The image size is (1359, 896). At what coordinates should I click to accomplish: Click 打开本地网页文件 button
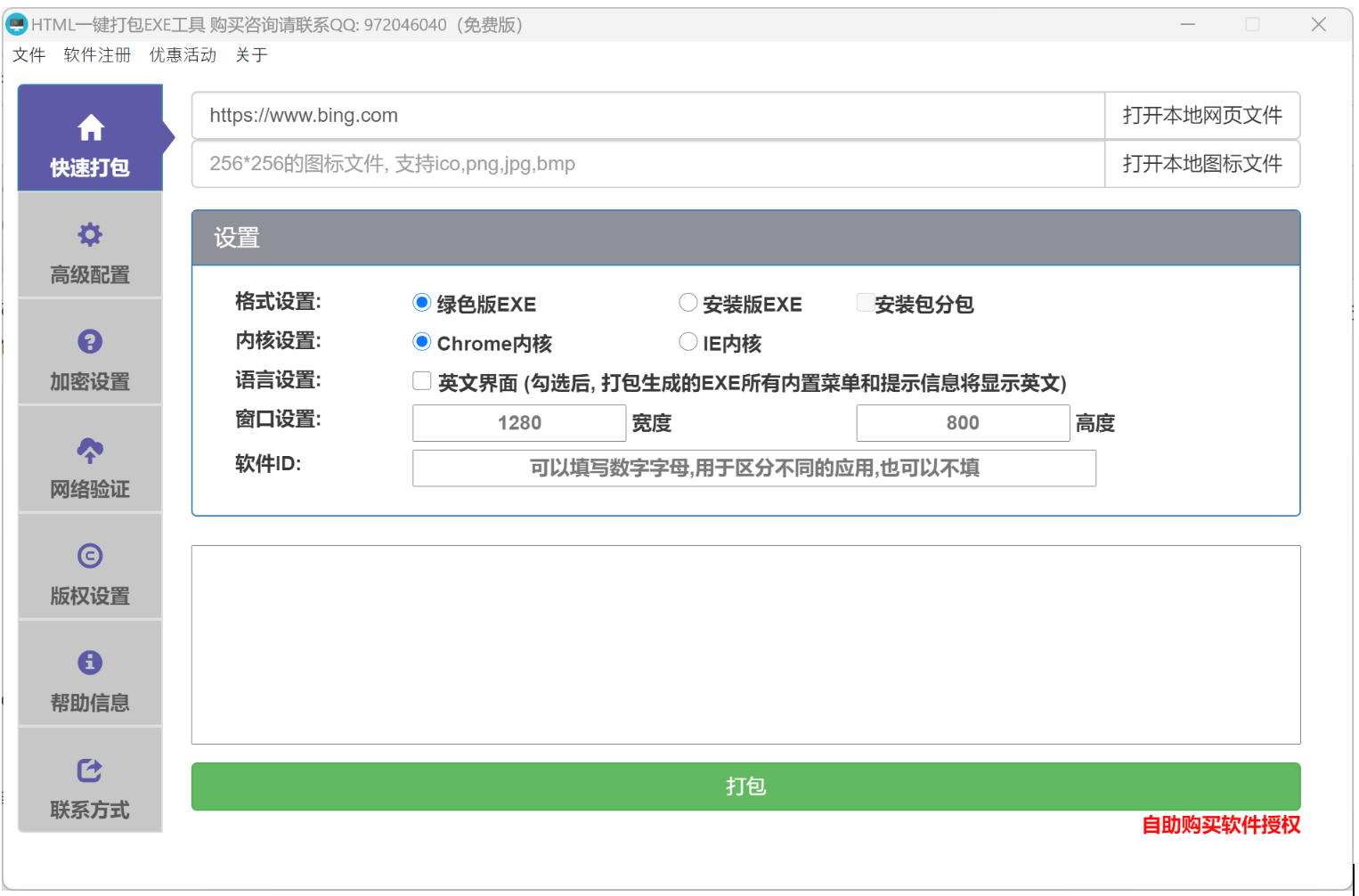point(1201,115)
